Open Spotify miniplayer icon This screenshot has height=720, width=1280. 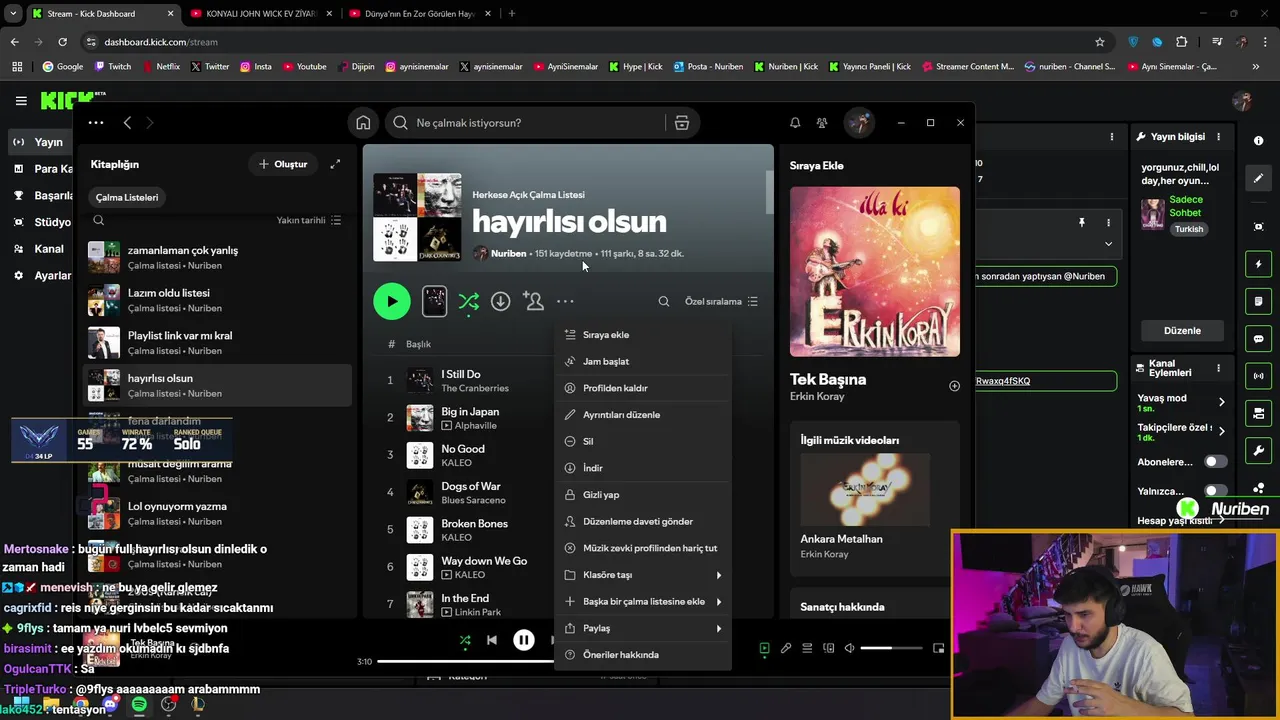click(x=938, y=648)
